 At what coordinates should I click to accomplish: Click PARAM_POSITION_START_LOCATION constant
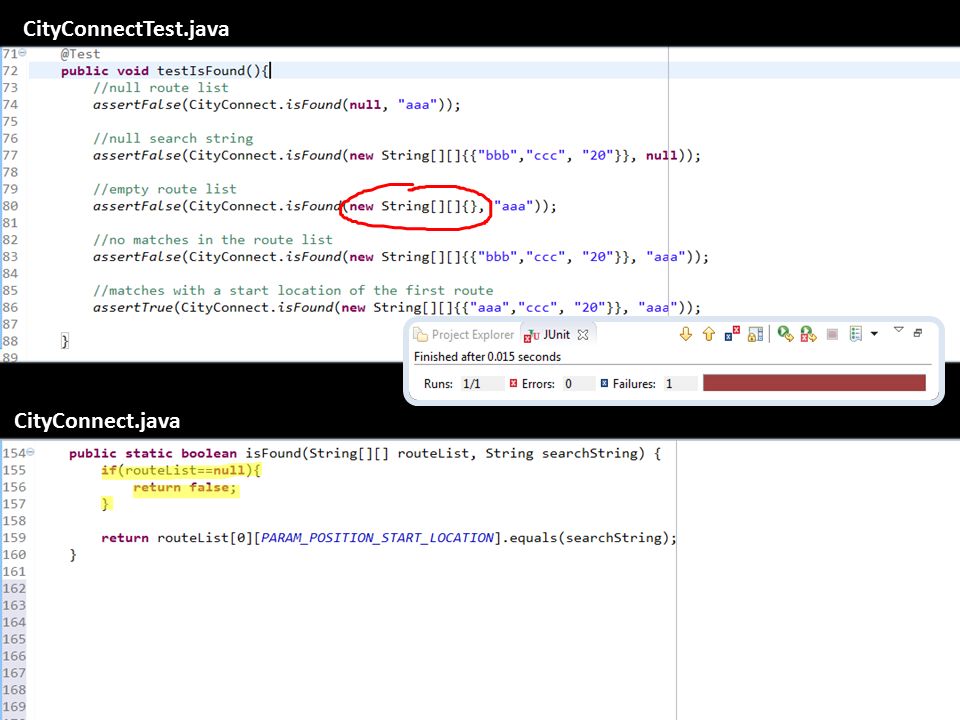pyautogui.click(x=377, y=538)
